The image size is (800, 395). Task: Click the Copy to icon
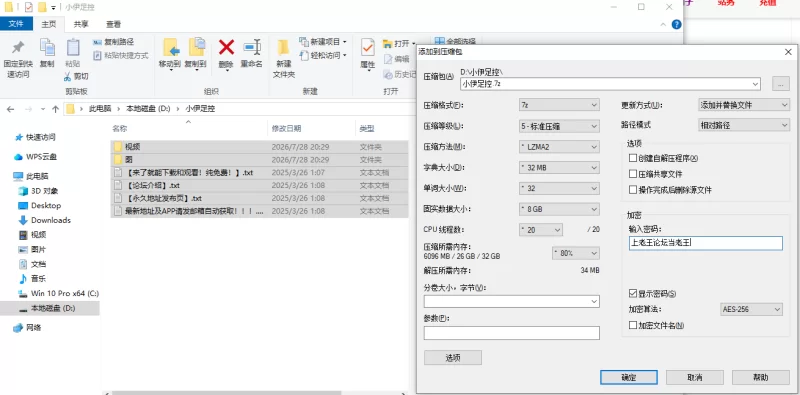(x=196, y=47)
